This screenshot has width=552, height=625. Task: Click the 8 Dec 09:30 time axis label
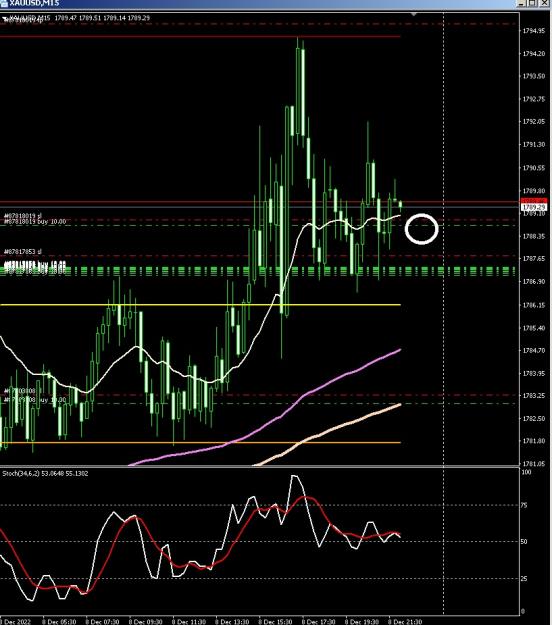click(x=145, y=621)
